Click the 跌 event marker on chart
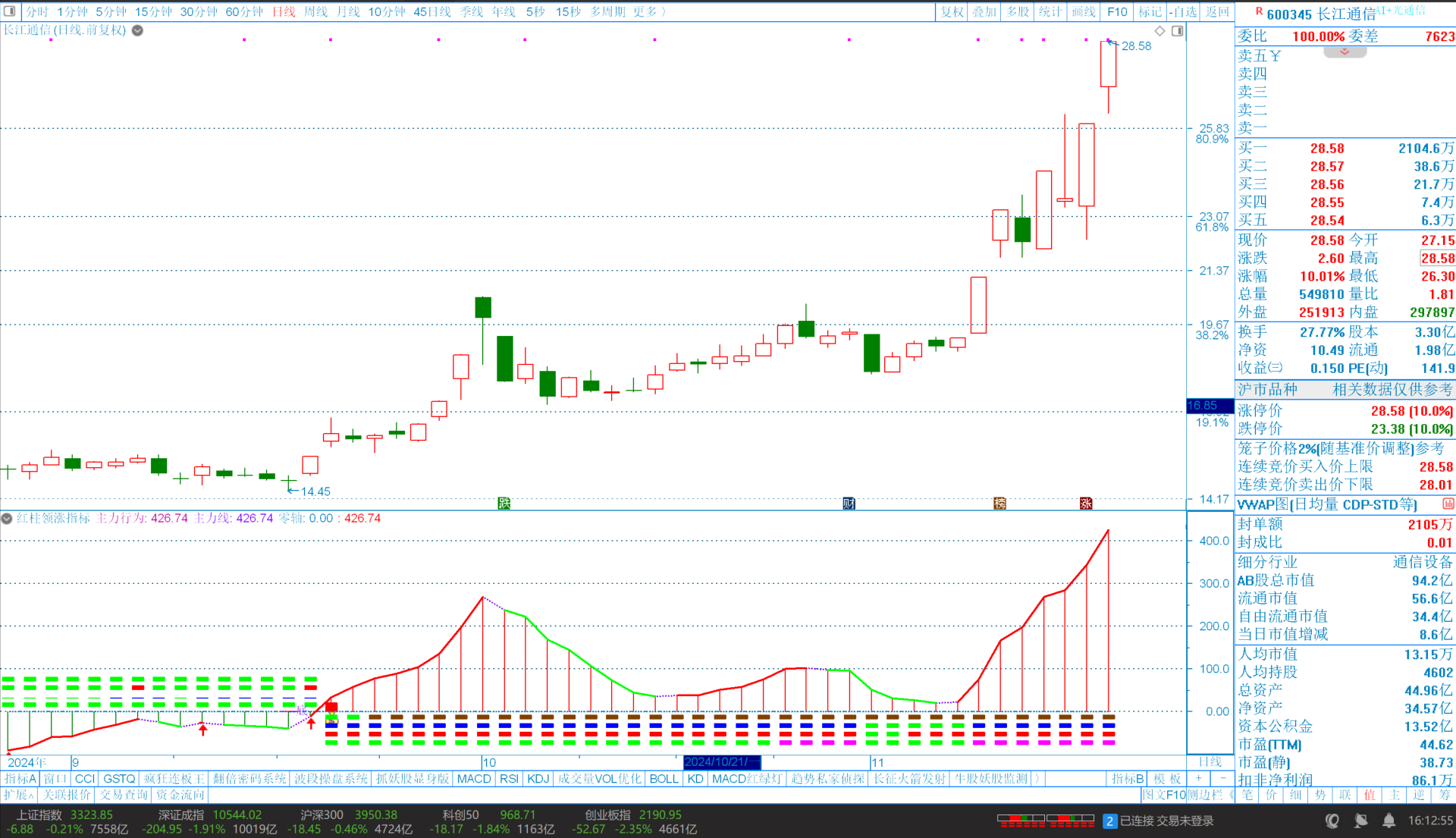The width and height of the screenshot is (1456, 838). click(x=504, y=503)
